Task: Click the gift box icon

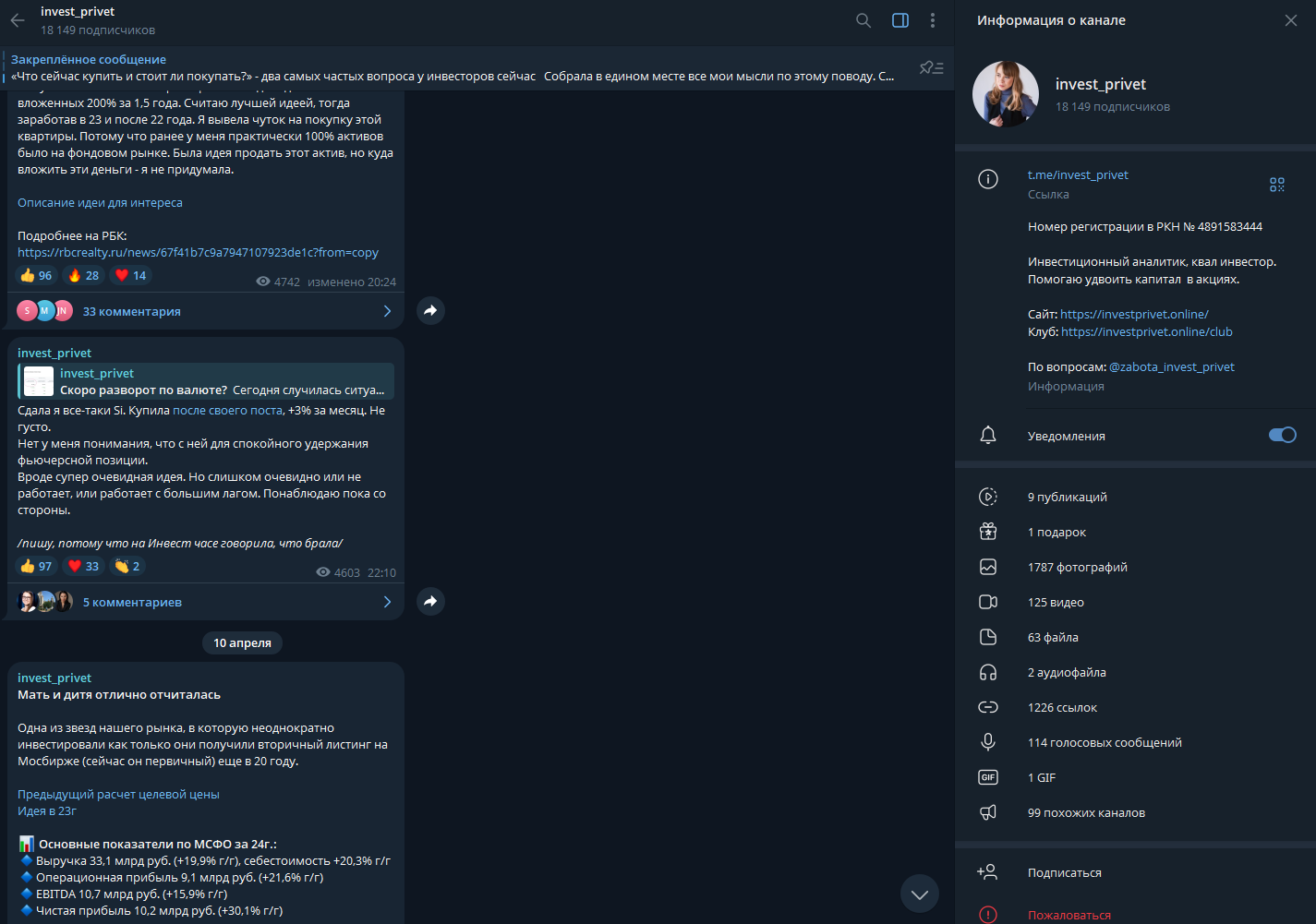Action: pos(988,532)
